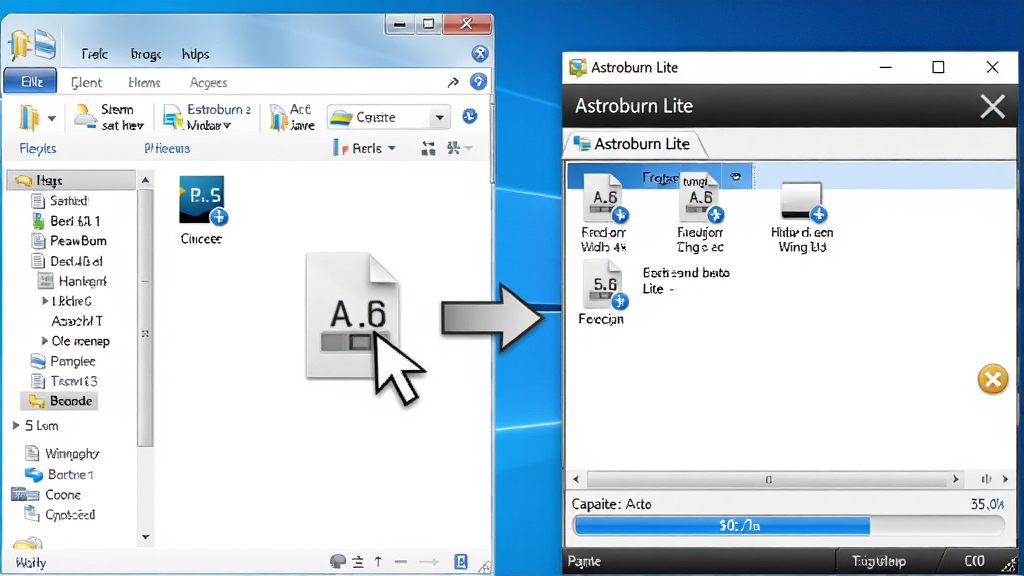This screenshot has width=1024, height=576.
Task: Switch to the Elent tab
Action: [x=86, y=82]
